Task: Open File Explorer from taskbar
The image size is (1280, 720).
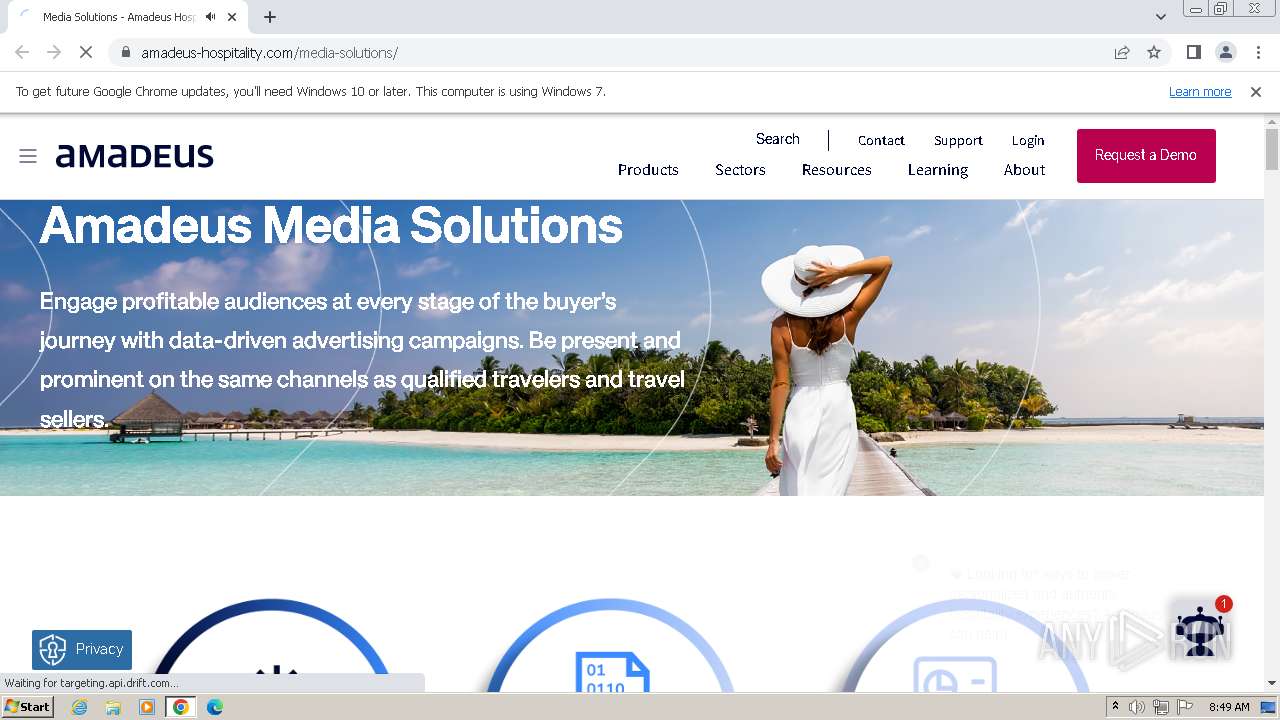Action: (x=113, y=707)
